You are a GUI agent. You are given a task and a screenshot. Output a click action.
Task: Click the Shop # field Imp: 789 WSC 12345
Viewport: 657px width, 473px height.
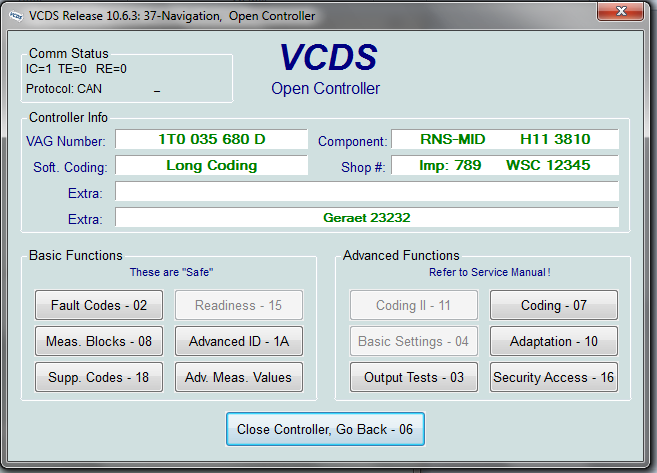[x=505, y=165]
